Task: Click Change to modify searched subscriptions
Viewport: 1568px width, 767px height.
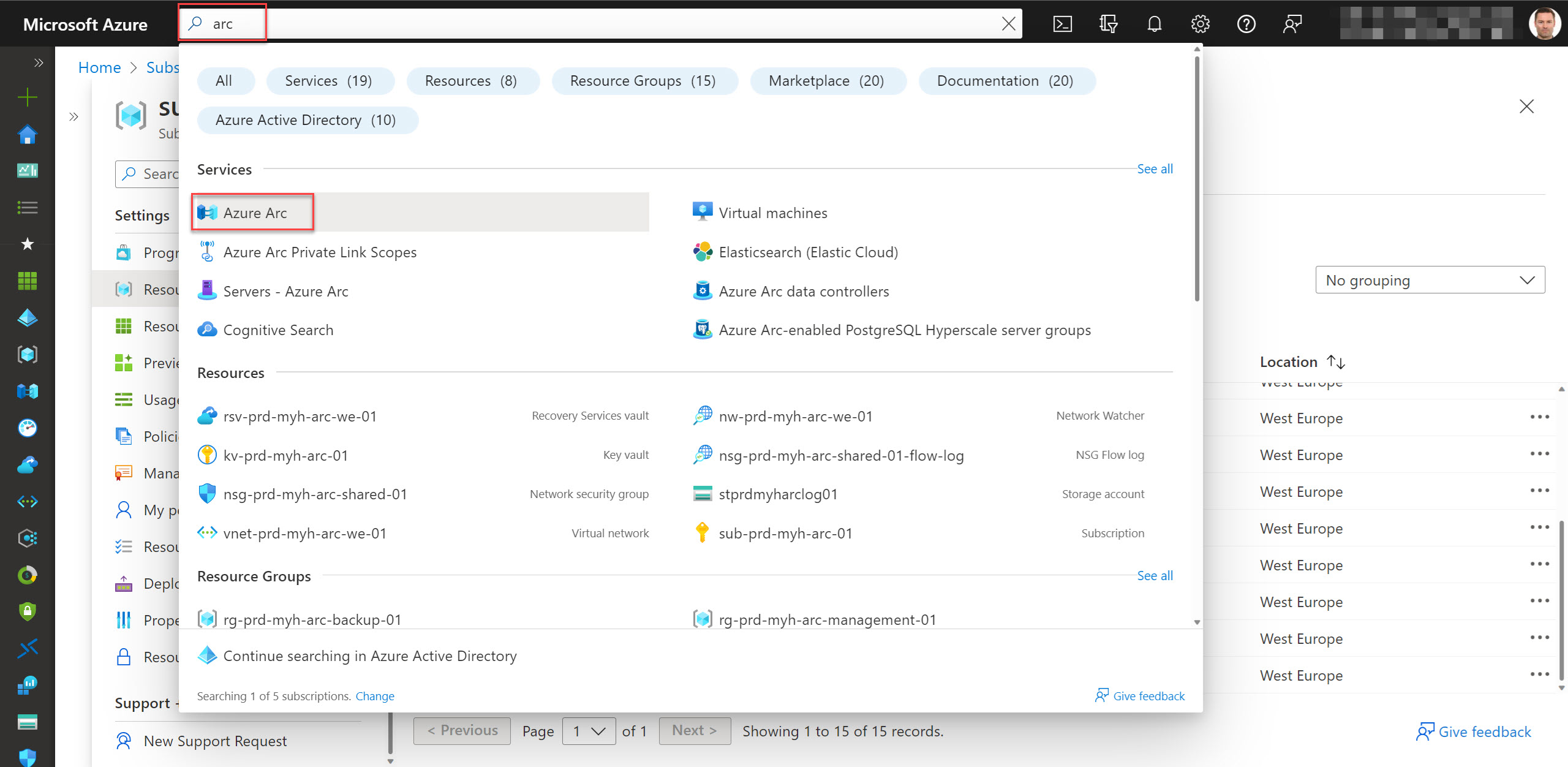Action: point(374,696)
